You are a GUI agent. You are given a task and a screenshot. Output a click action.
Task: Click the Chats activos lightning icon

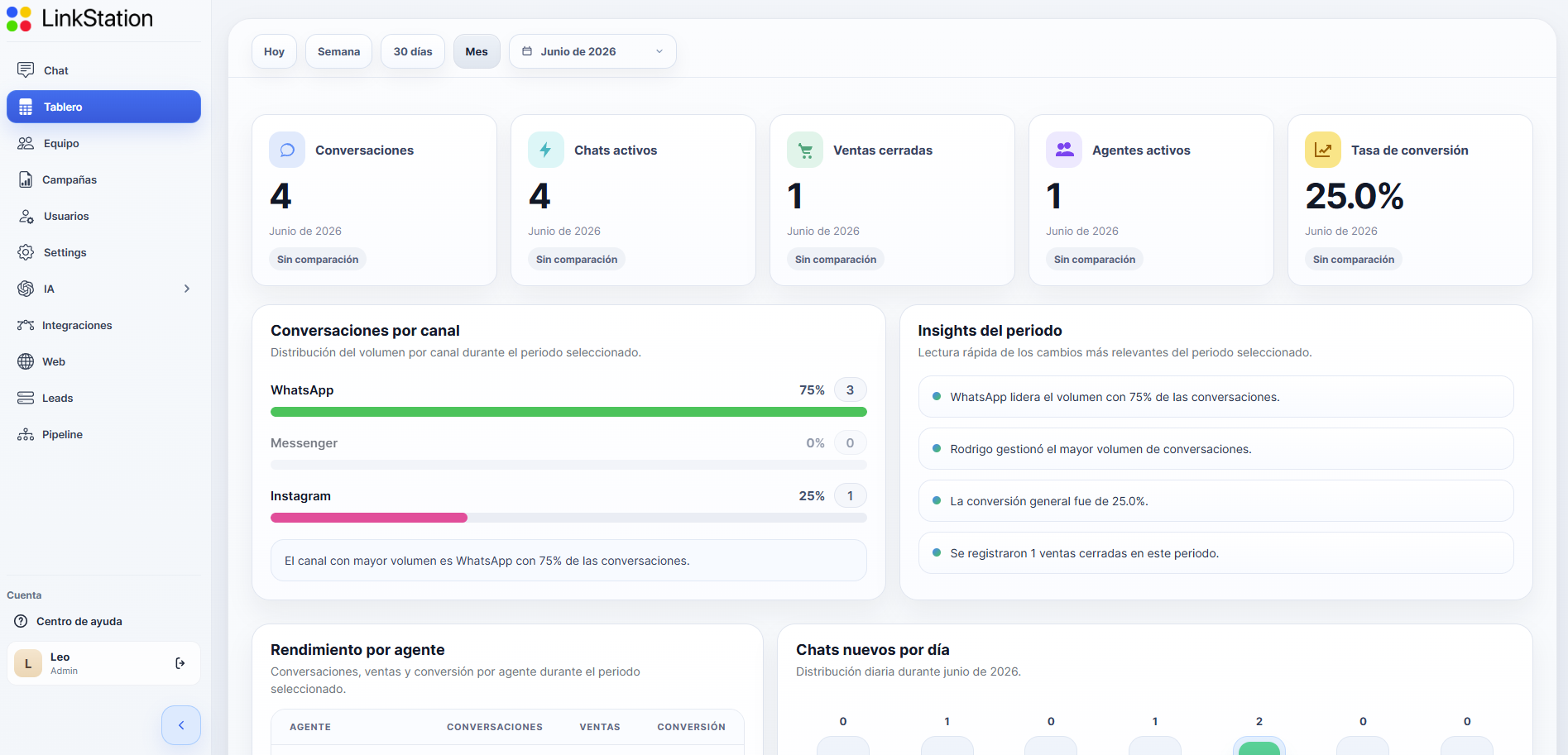[546, 150]
